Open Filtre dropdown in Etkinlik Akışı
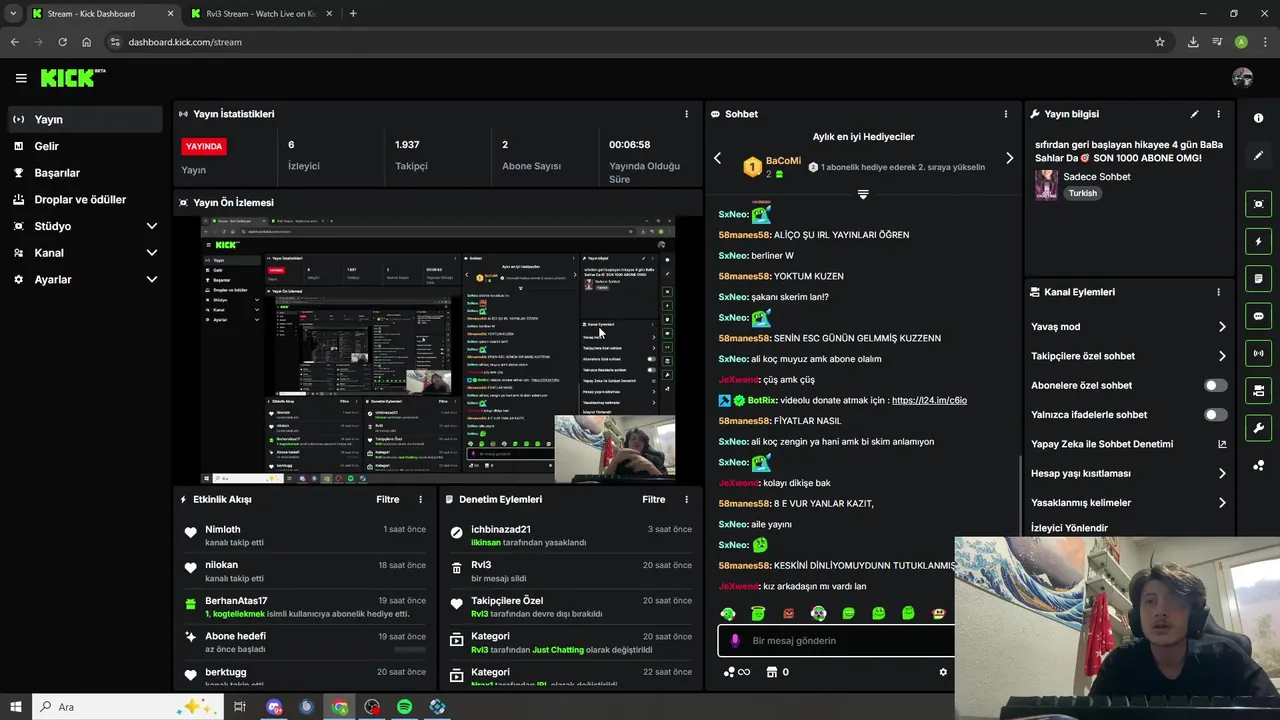Viewport: 1280px width, 720px height. click(387, 499)
